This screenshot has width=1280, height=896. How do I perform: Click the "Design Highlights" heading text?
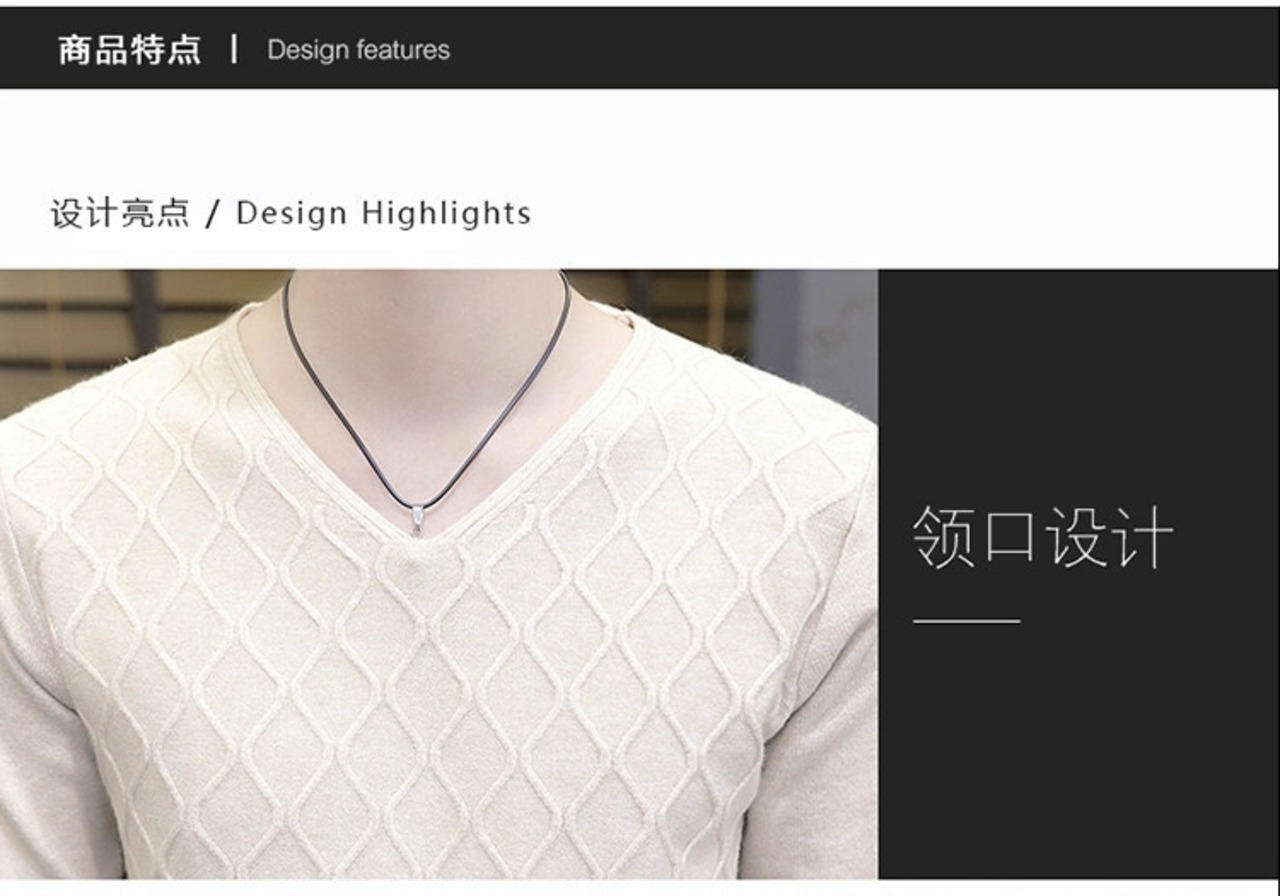pos(383,213)
